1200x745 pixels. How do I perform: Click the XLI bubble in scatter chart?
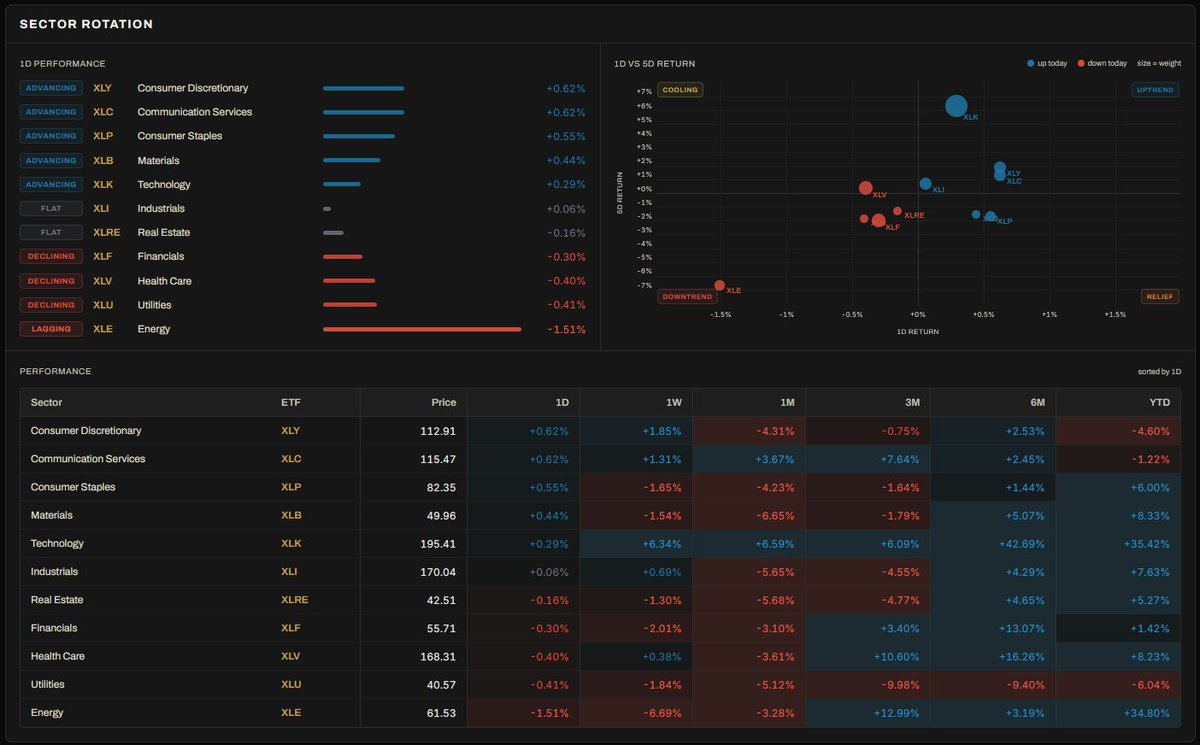pos(925,184)
